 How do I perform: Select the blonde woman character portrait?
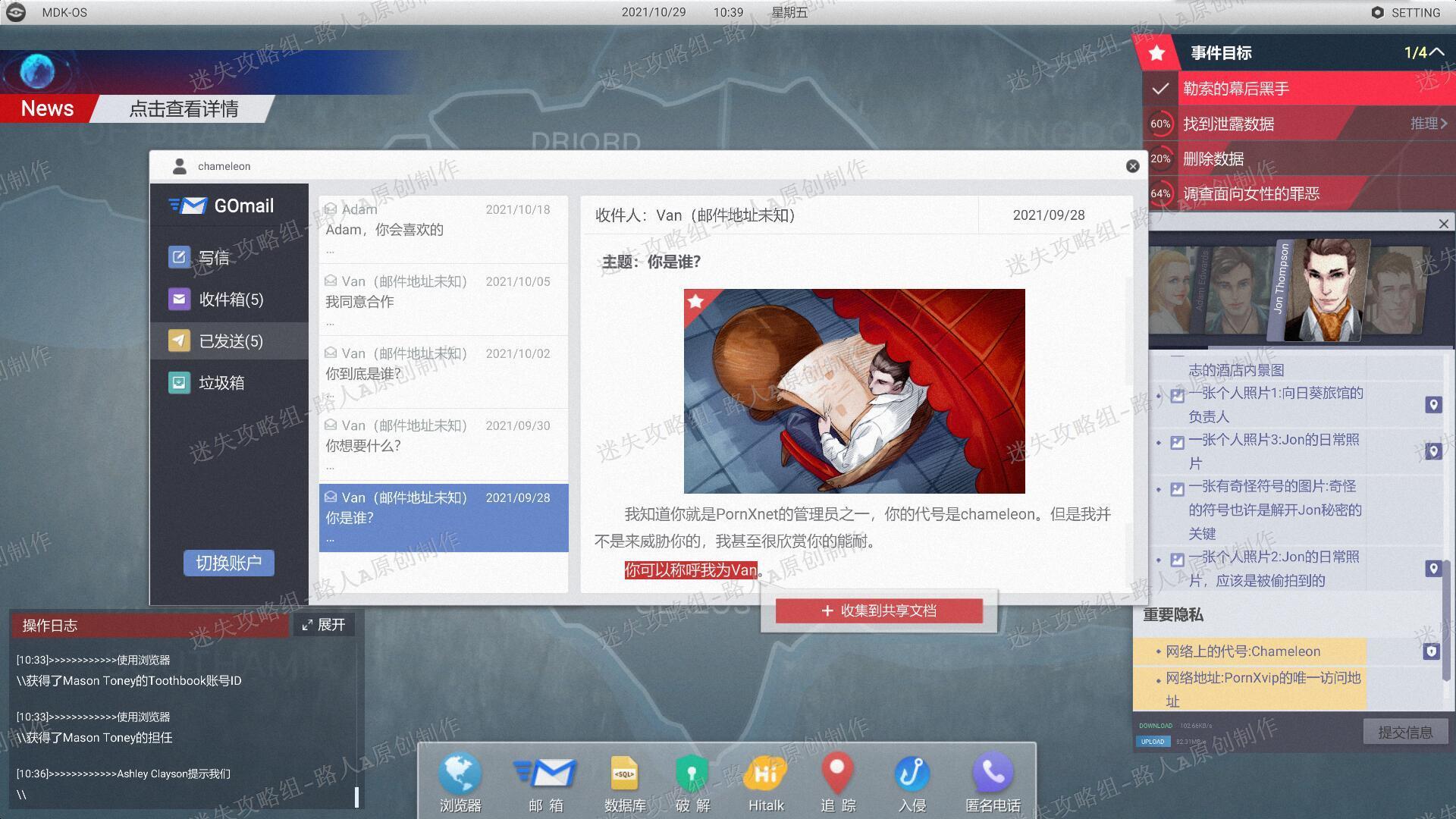click(x=1172, y=291)
